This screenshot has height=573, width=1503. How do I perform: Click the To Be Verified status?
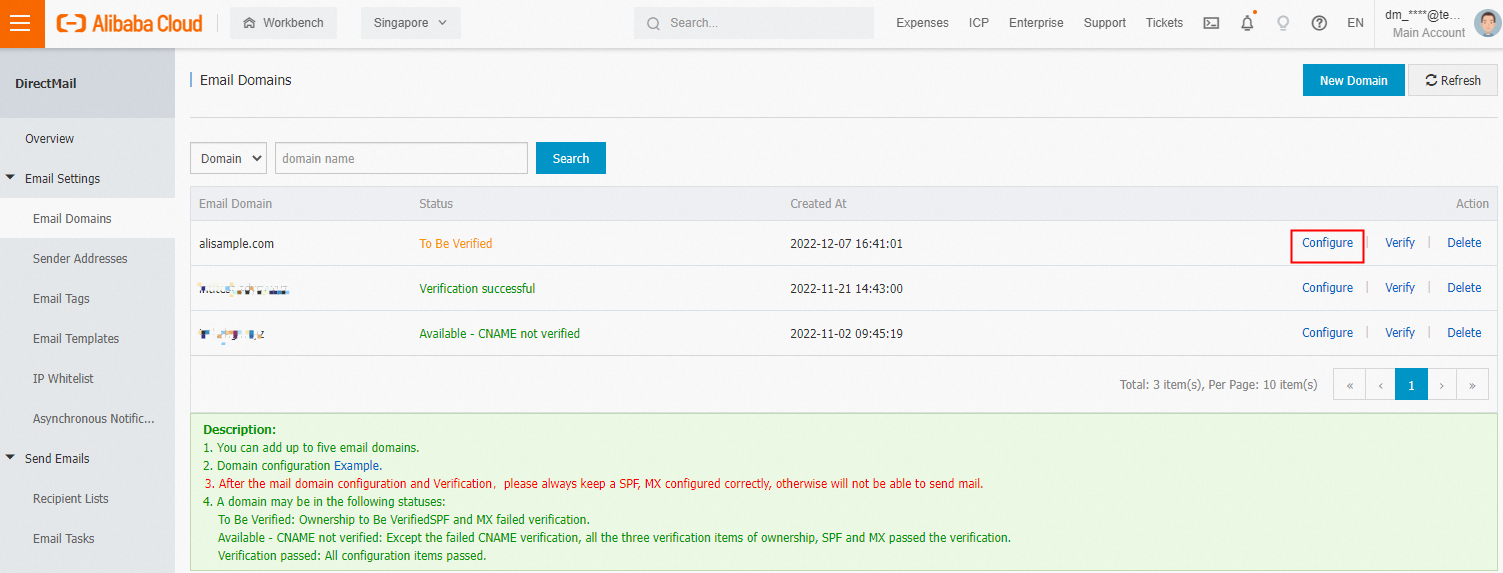[456, 243]
